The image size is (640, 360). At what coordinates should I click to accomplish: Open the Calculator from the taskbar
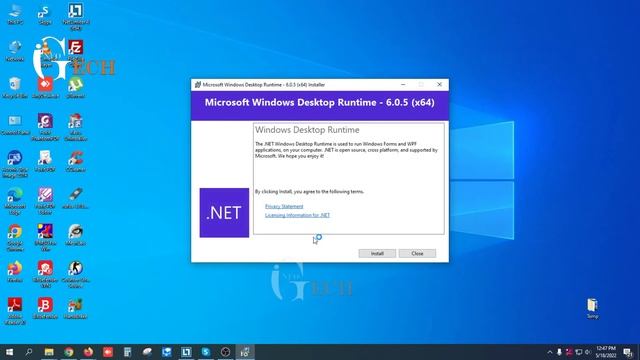click(127, 352)
